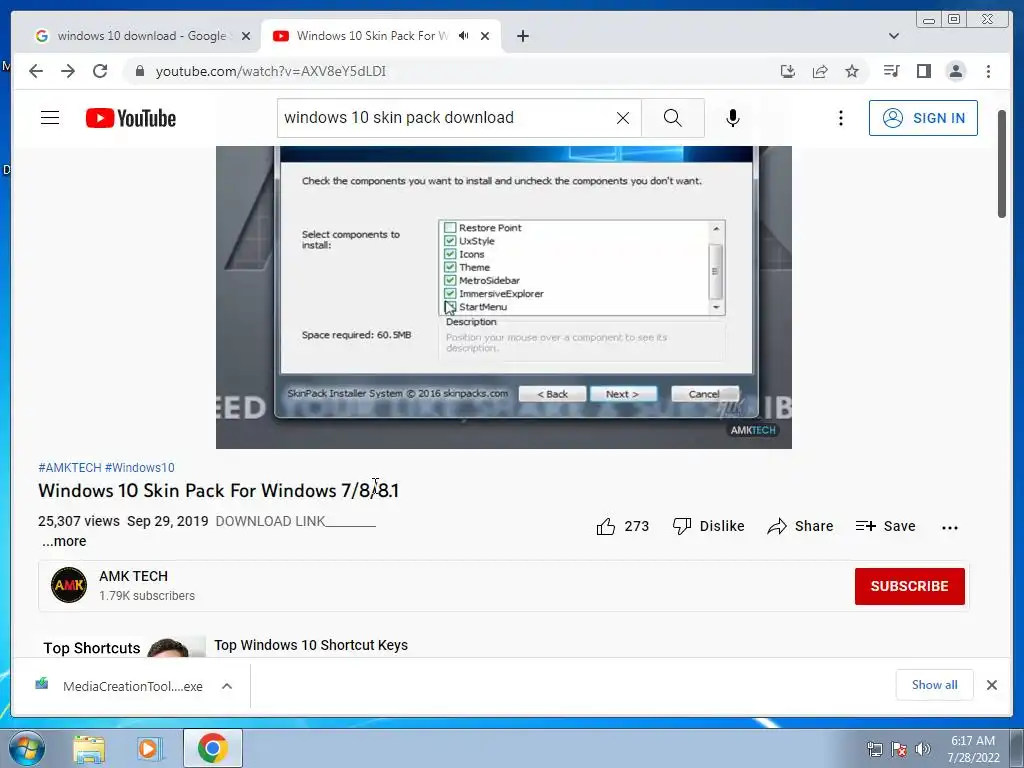Toggle the Chrome side panel
The height and width of the screenshot is (768, 1024).
click(923, 71)
